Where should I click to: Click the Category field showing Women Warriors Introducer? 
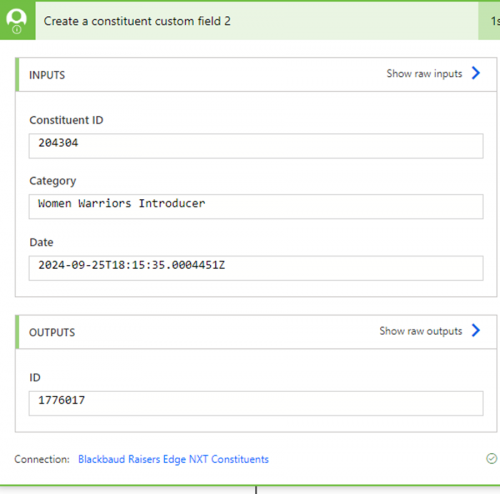(x=256, y=207)
